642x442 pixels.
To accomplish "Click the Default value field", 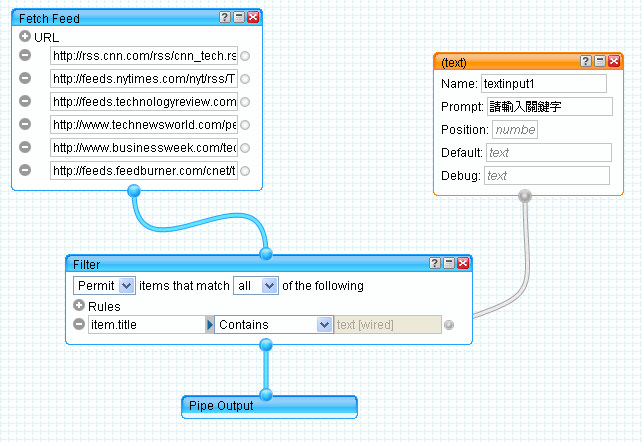I will 547,153.
